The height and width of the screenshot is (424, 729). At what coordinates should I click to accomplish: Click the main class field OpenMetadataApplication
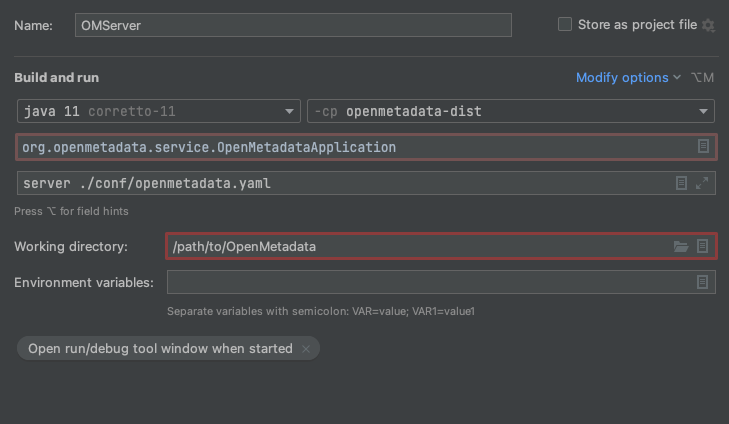point(350,147)
